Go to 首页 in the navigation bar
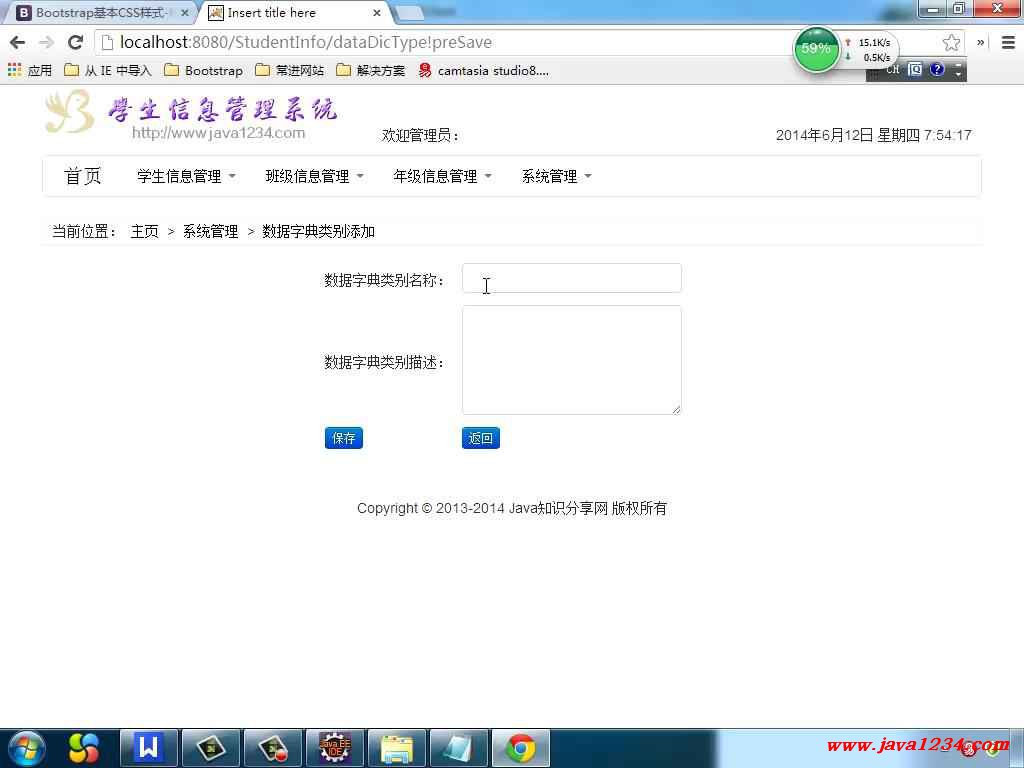 pos(83,176)
